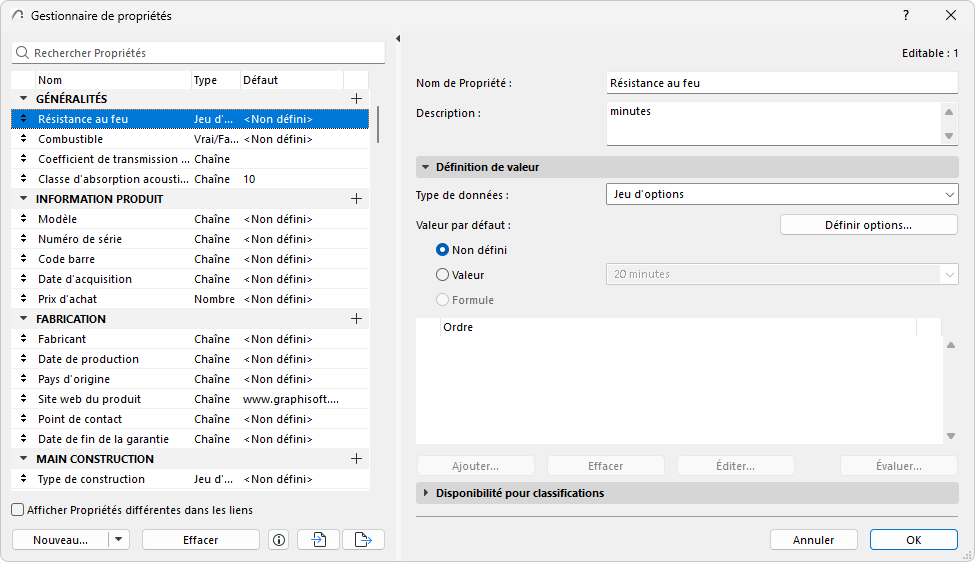Open the Type de données dropdown
Screen dimensions: 975x562
[782, 194]
